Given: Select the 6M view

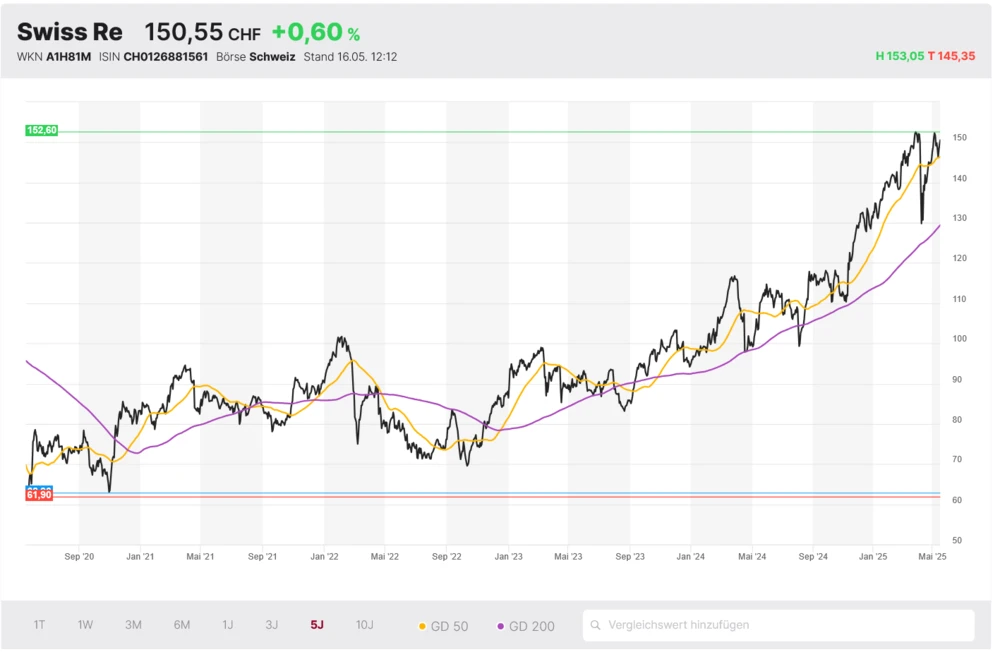Looking at the screenshot, I should coord(181,624).
